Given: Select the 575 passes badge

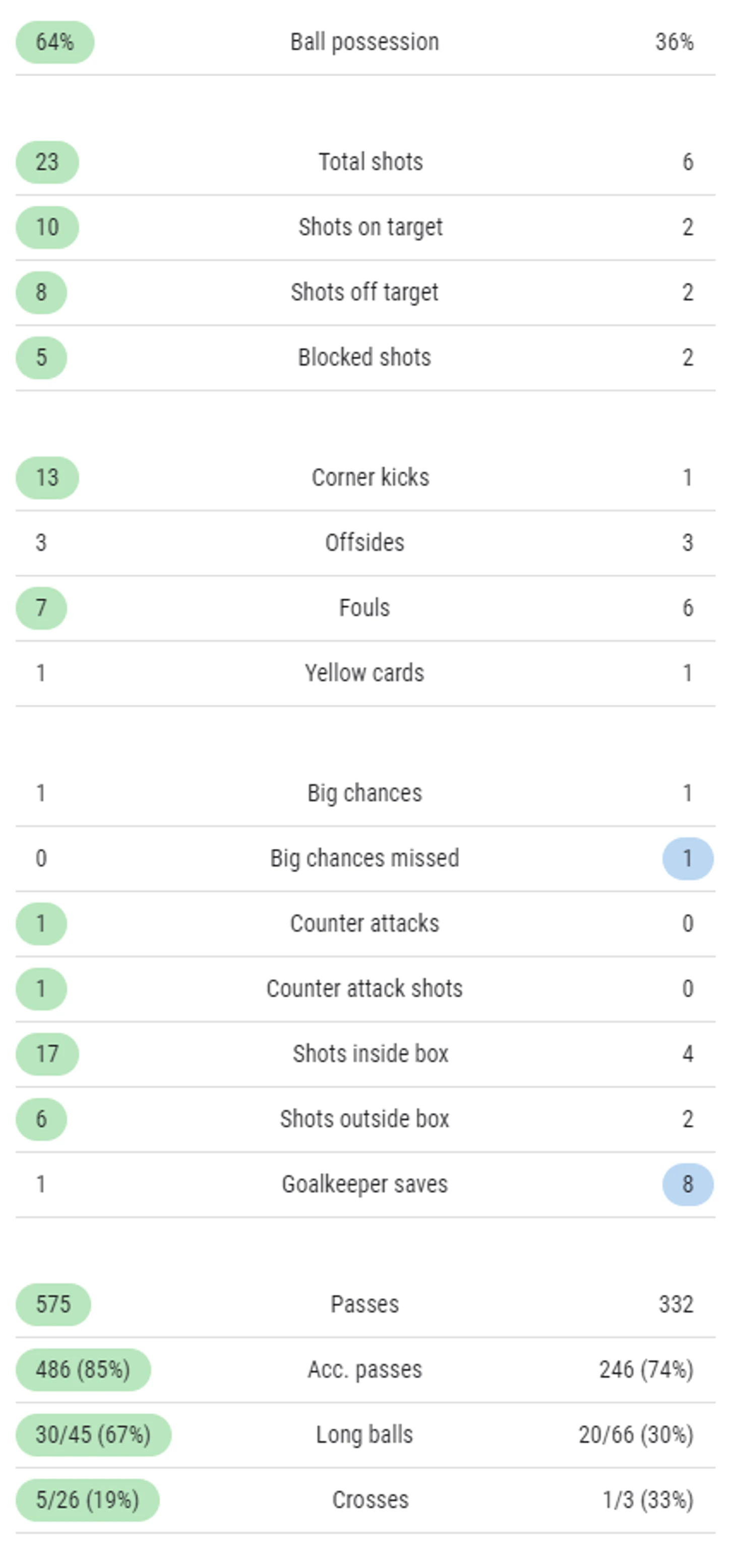Looking at the screenshot, I should coord(53,1304).
